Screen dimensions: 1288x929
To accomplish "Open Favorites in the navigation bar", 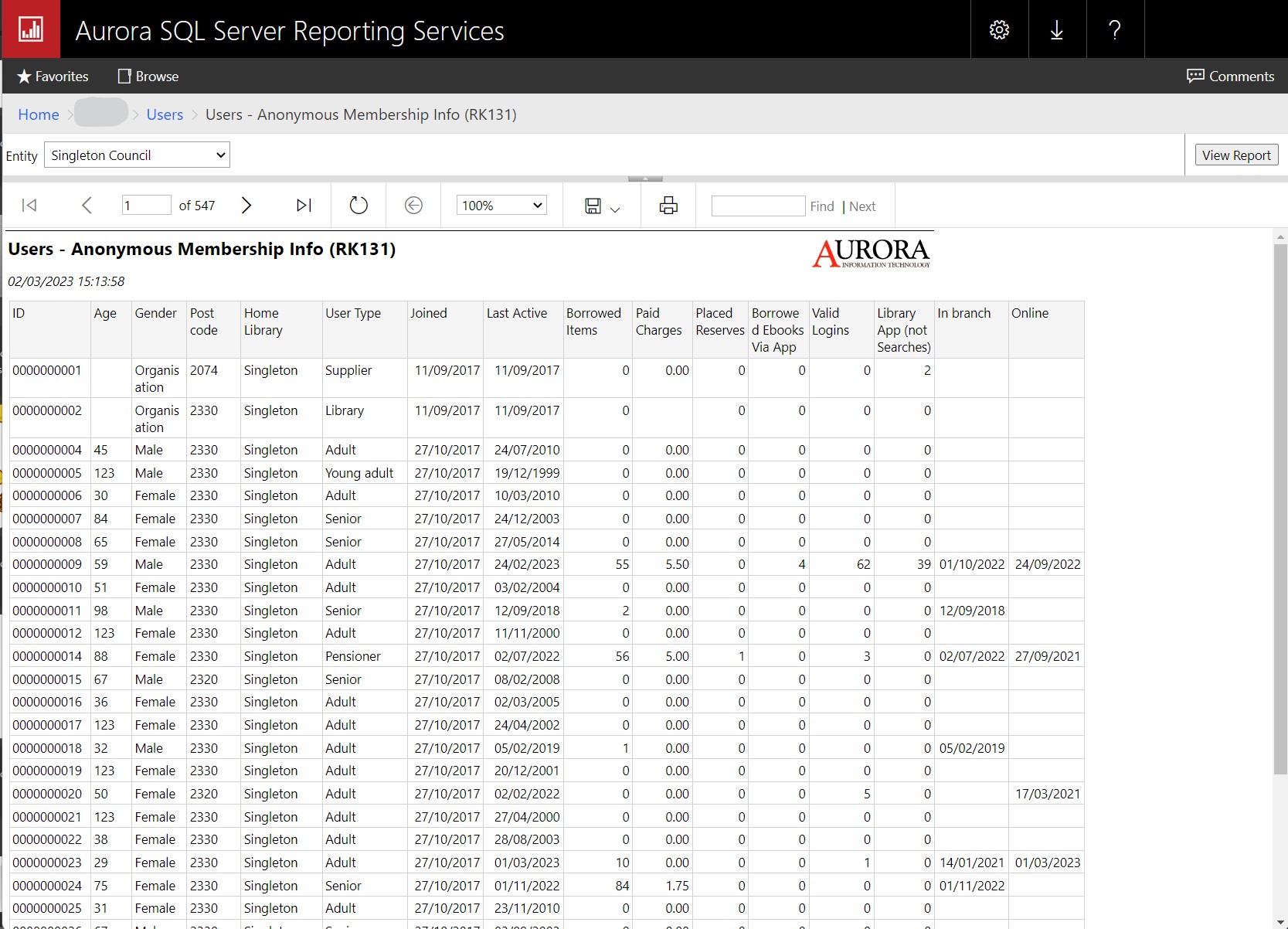I will click(53, 77).
